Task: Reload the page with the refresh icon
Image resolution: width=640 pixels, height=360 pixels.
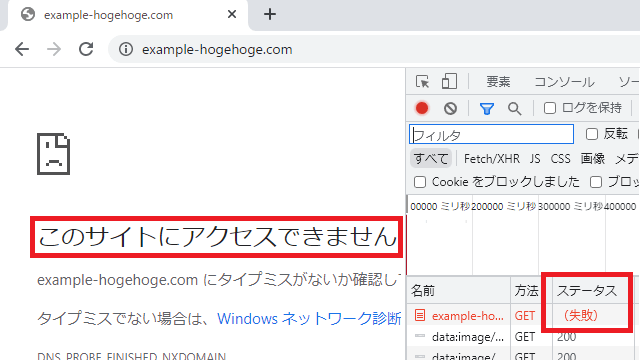Action: tap(86, 49)
